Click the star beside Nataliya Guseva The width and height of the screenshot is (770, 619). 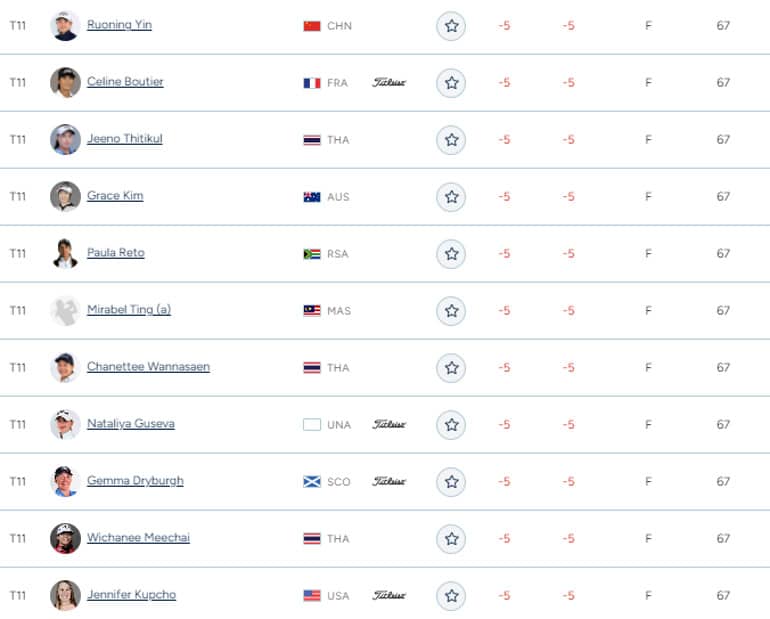pyautogui.click(x=451, y=425)
